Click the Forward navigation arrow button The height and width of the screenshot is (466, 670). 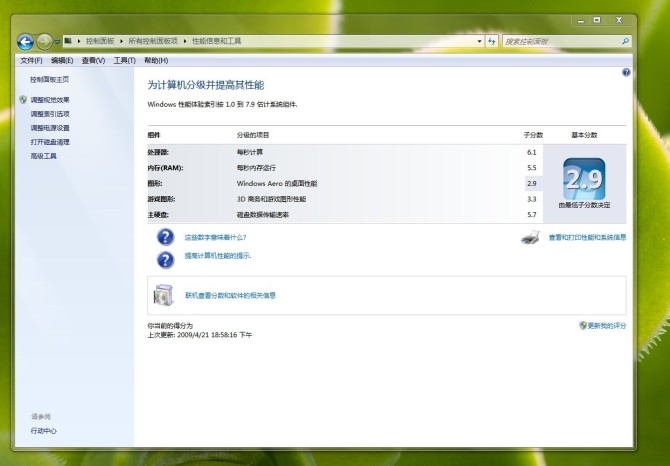pyautogui.click(x=44, y=42)
